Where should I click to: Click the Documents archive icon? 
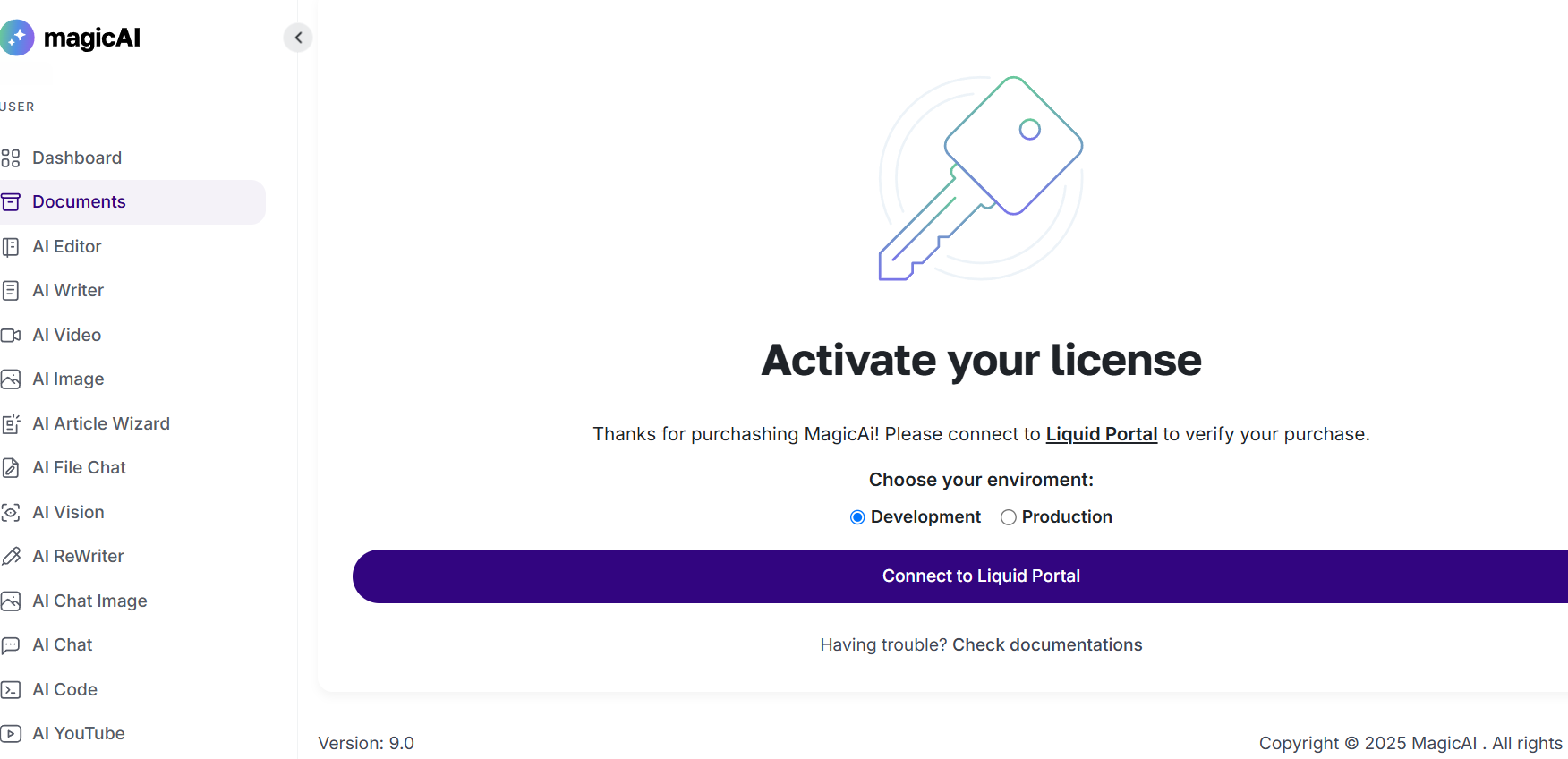pos(11,202)
